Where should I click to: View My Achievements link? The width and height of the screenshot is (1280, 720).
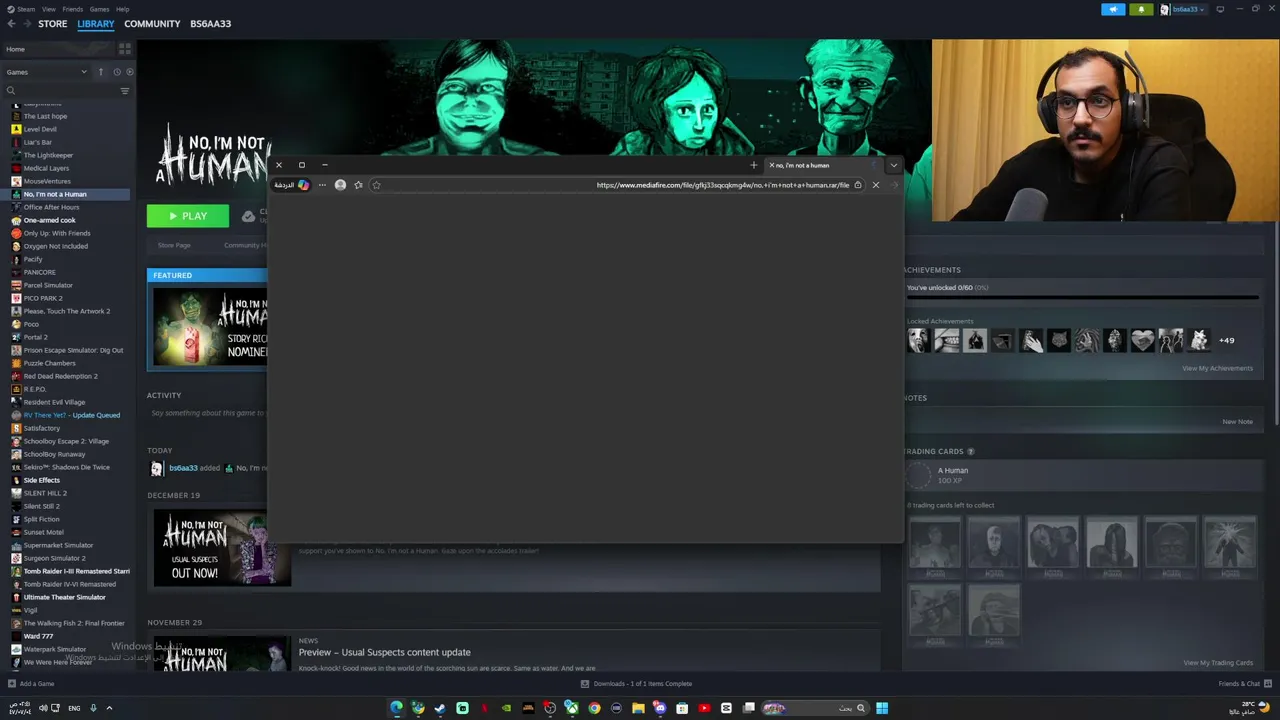tap(1217, 368)
